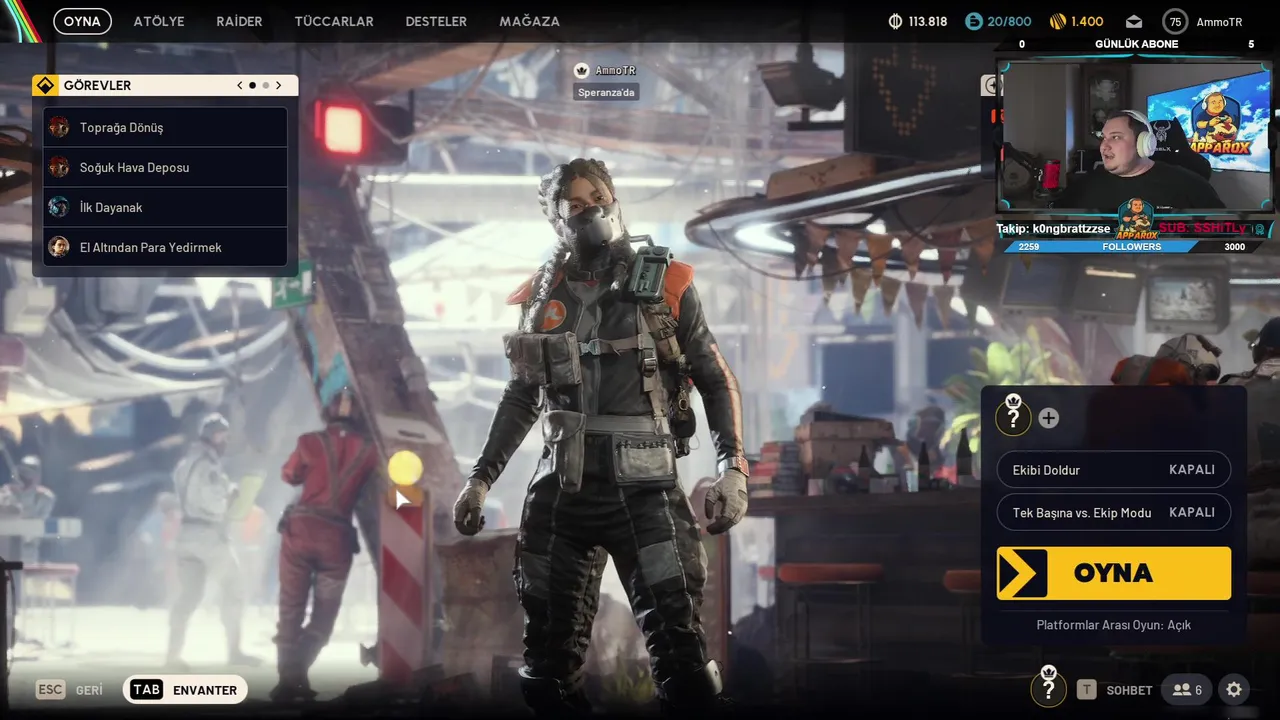Screen dimensions: 1280x720
Task: Select the second quest page dot
Action: pos(265,86)
